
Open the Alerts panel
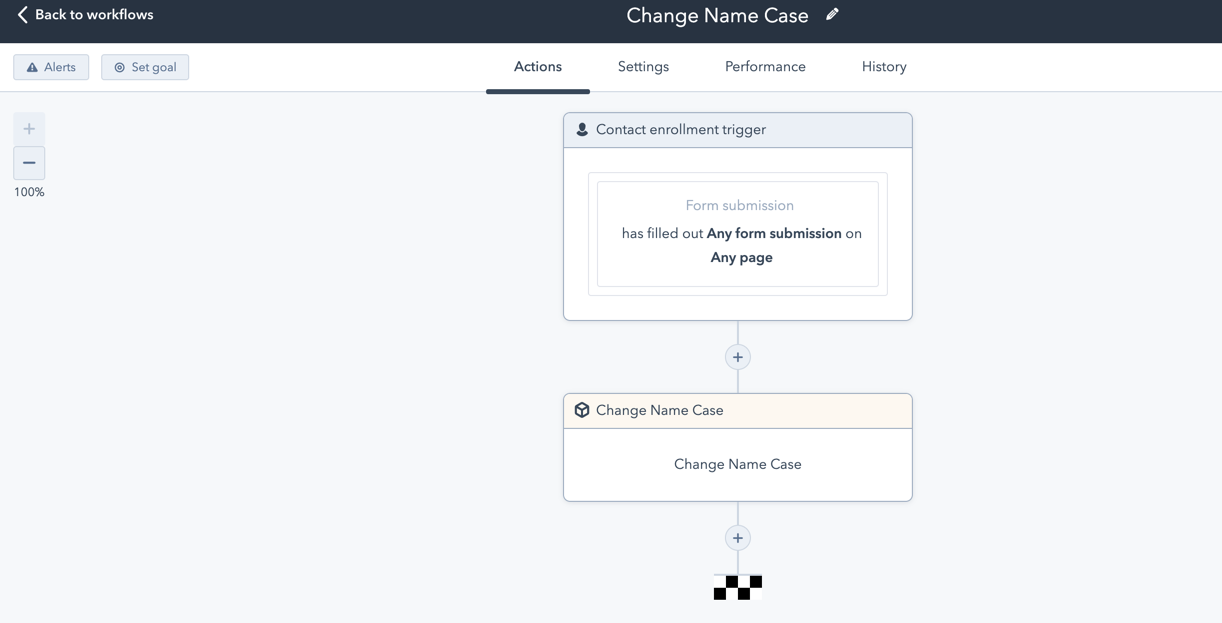(x=51, y=67)
